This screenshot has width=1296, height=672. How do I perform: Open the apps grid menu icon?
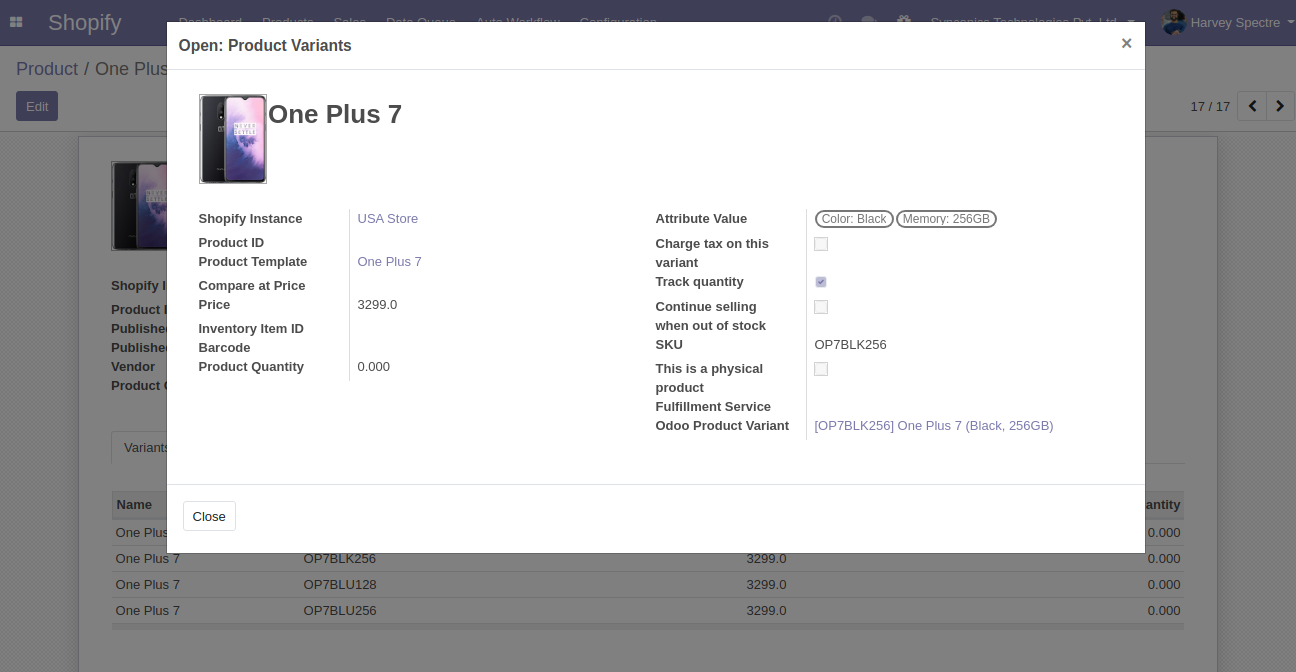pos(16,22)
